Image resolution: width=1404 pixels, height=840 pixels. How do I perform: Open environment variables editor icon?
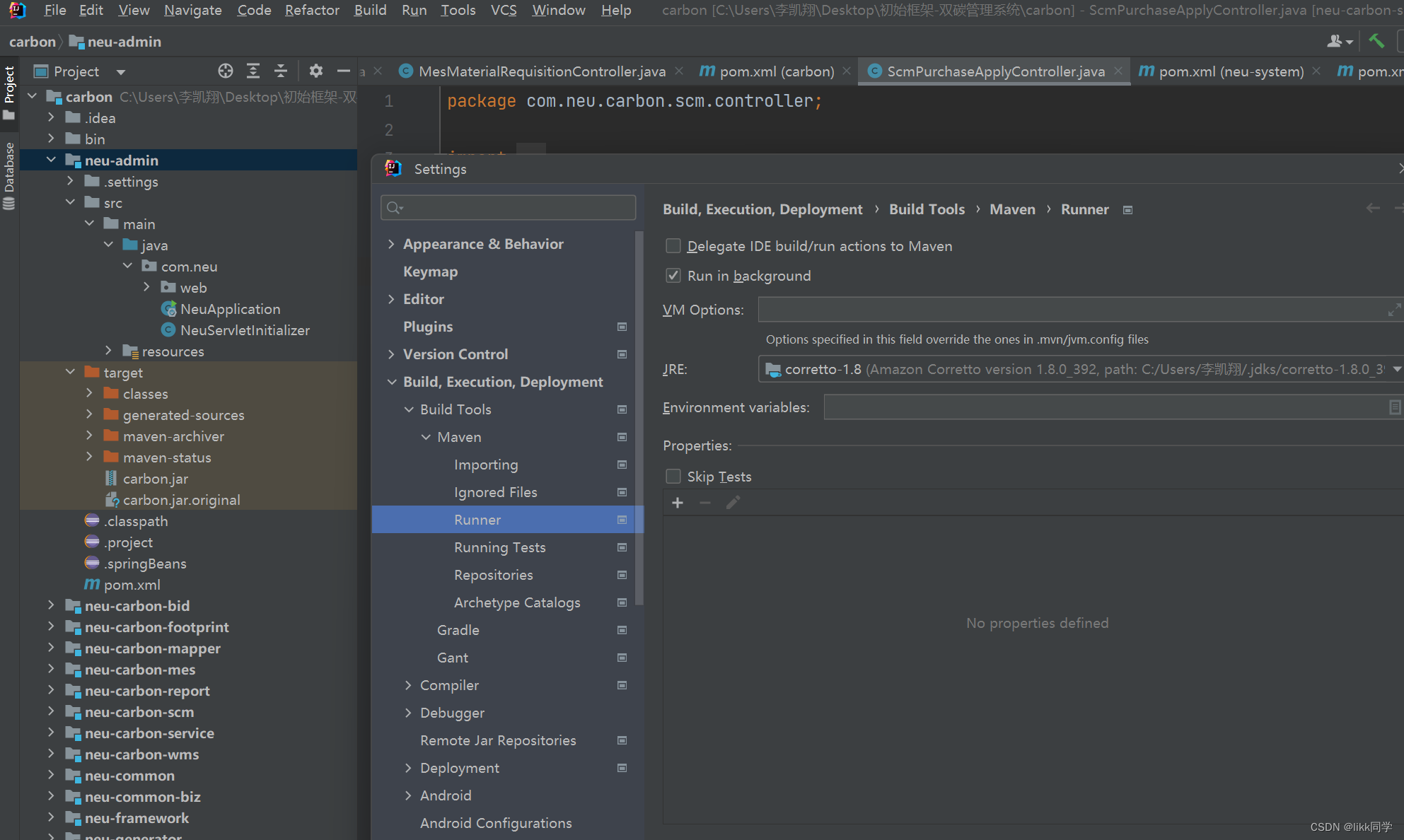[x=1394, y=407]
